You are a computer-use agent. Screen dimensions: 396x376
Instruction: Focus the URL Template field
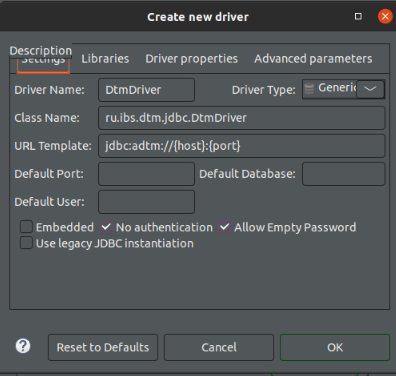242,146
